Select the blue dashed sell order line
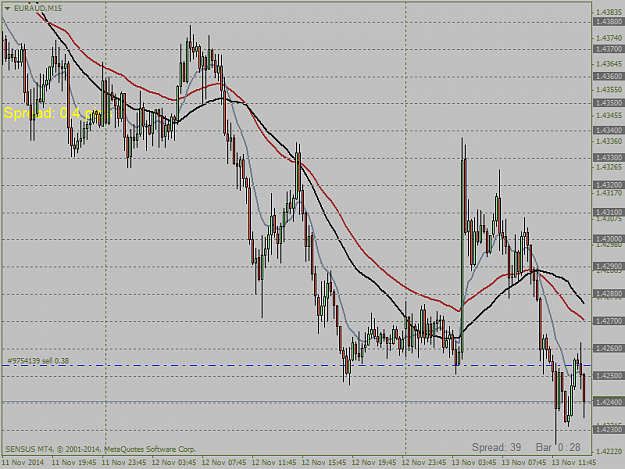Screen dimensions: 625x469 (x=297, y=365)
